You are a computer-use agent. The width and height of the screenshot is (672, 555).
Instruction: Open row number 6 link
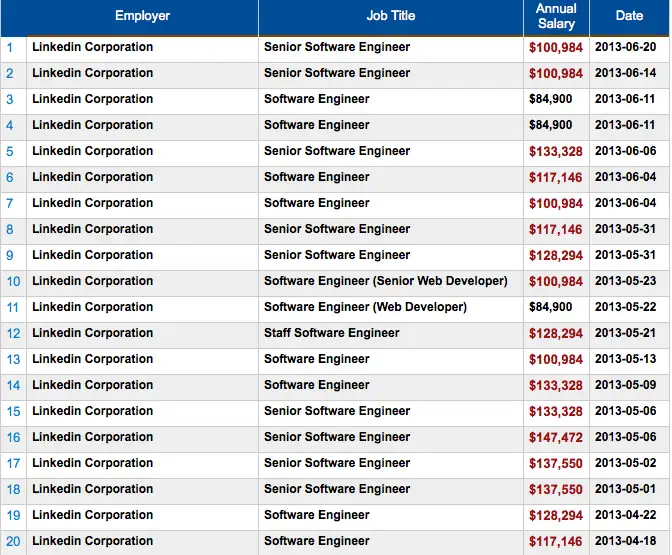9,177
